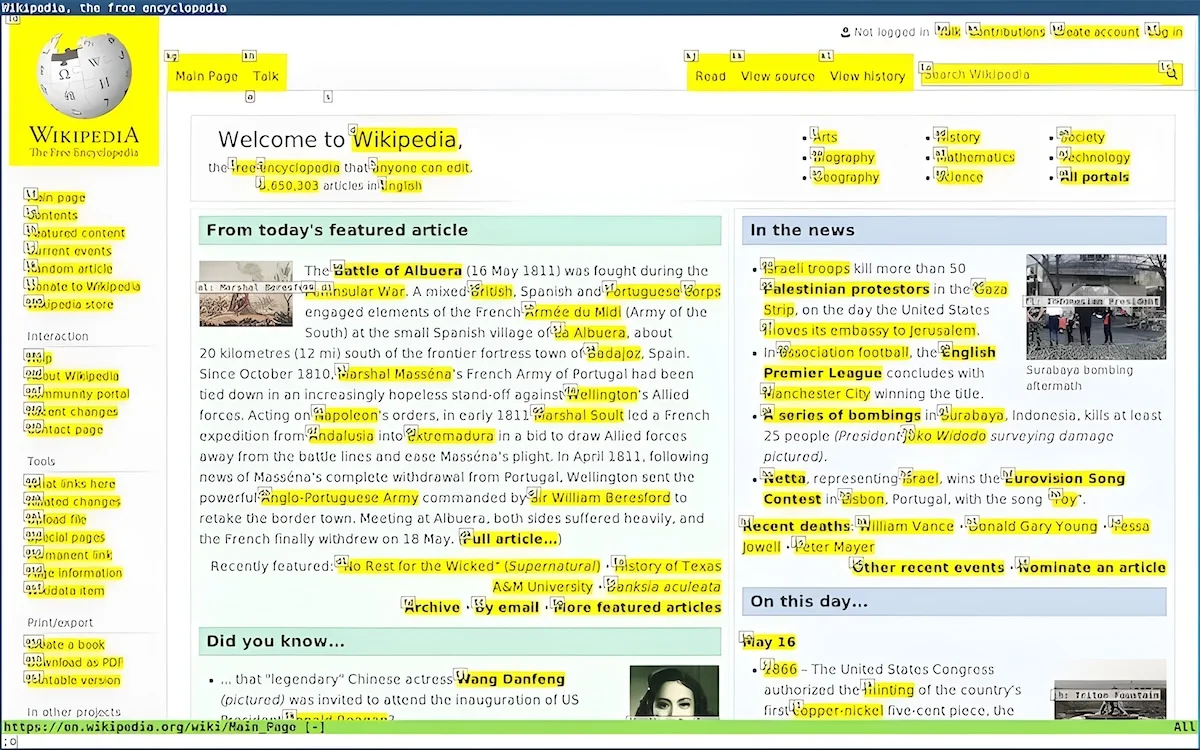This screenshot has width=1200, height=750.
Task: Click the Download as PDF link
Action: pyautogui.click(x=75, y=662)
